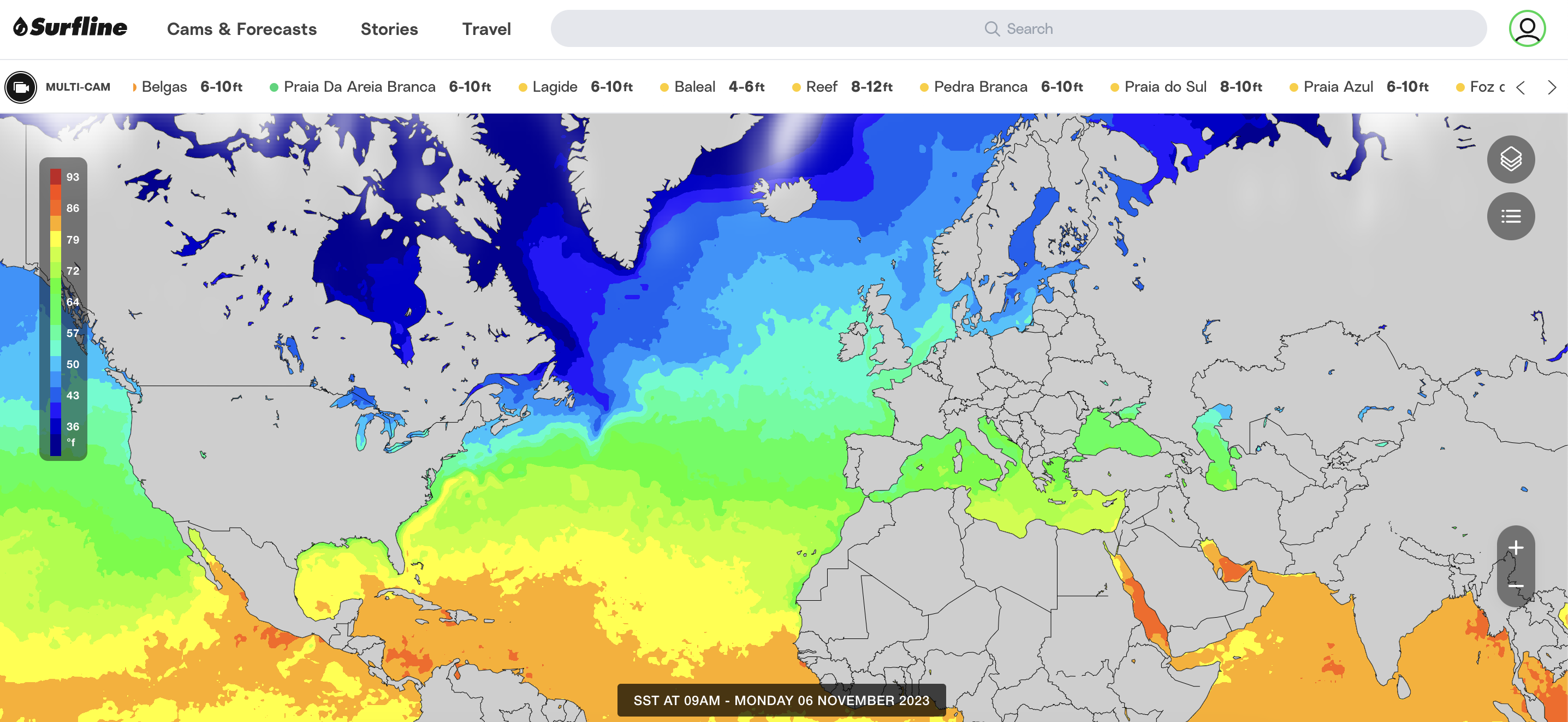Click the search magnifier icon
This screenshot has width=1568, height=722.
pos(991,28)
